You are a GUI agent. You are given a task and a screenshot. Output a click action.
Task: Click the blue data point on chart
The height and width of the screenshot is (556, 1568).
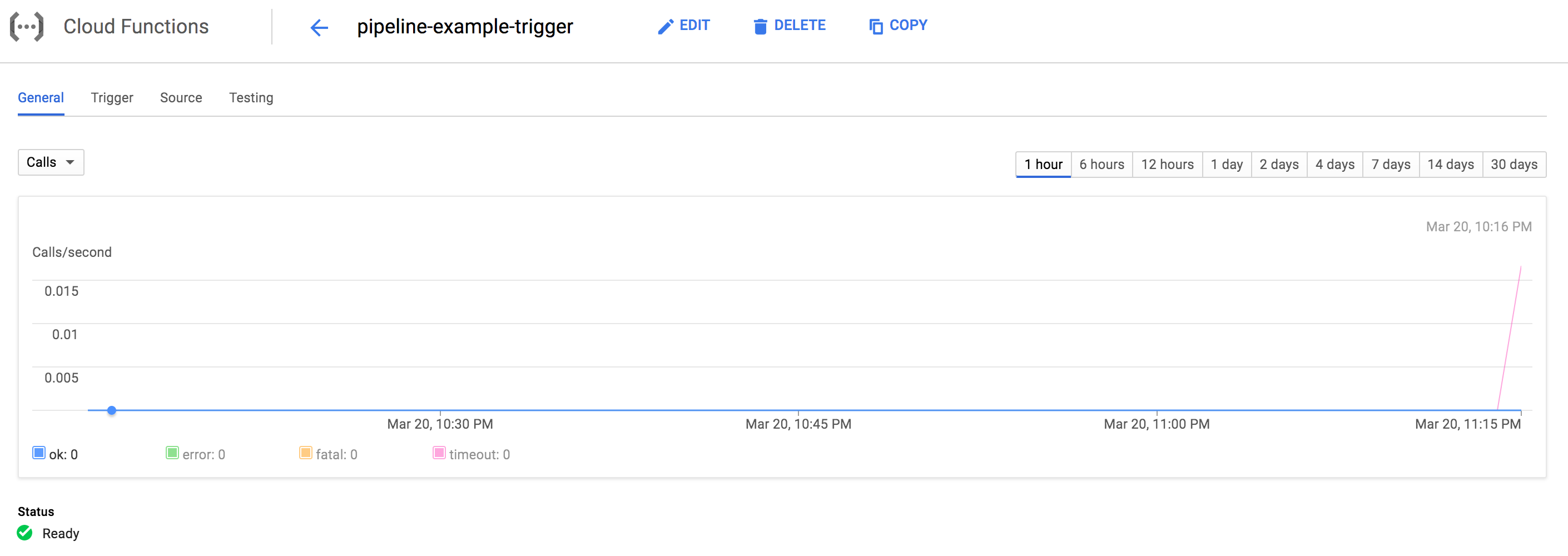[111, 410]
